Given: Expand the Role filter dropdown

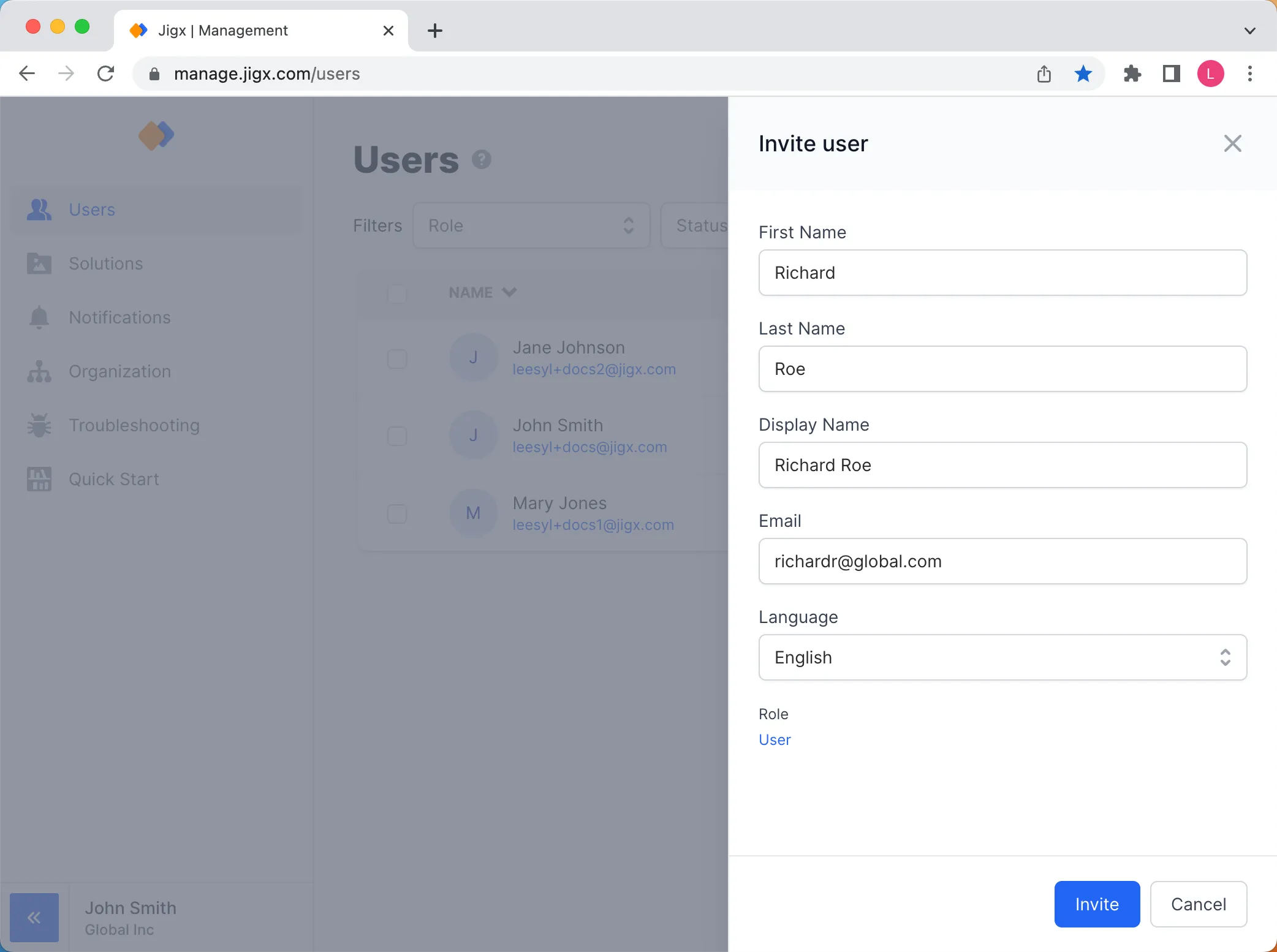Looking at the screenshot, I should pos(530,225).
